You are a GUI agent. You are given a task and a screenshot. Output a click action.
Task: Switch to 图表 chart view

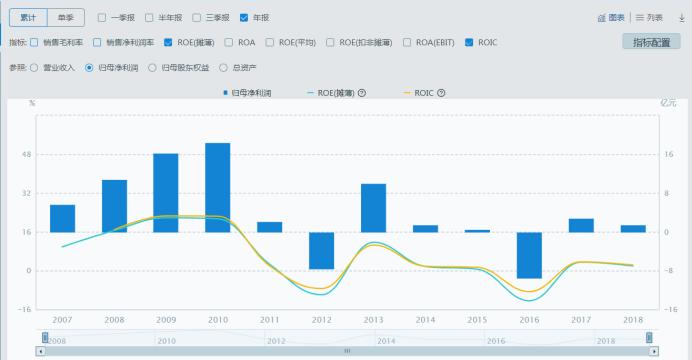click(x=611, y=18)
